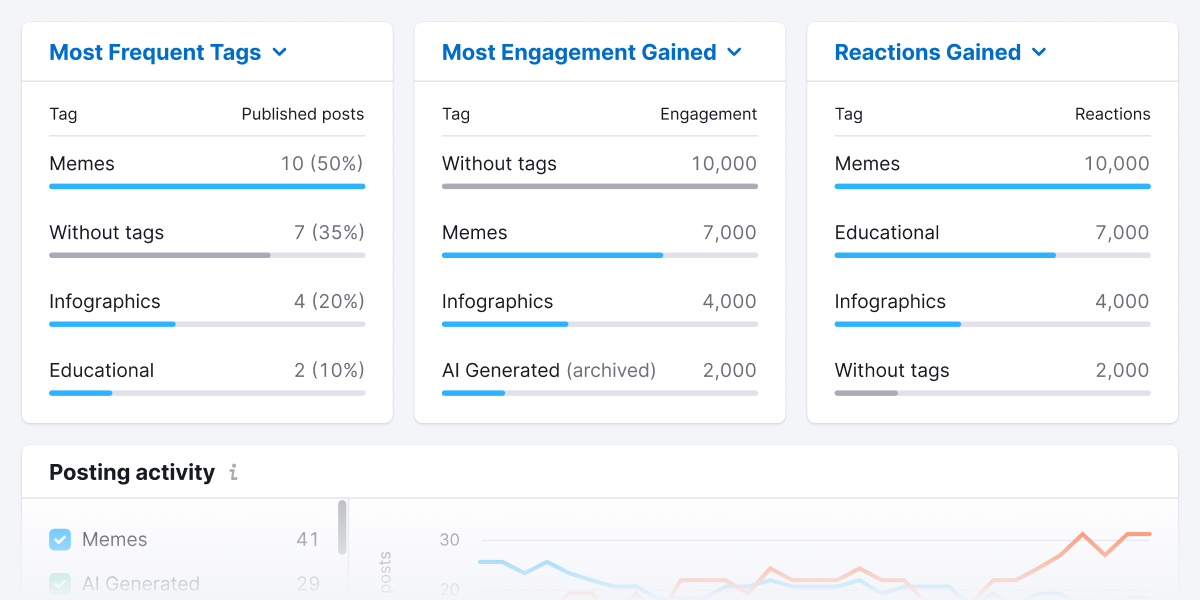Click the Posting activity info icon

click(x=233, y=473)
